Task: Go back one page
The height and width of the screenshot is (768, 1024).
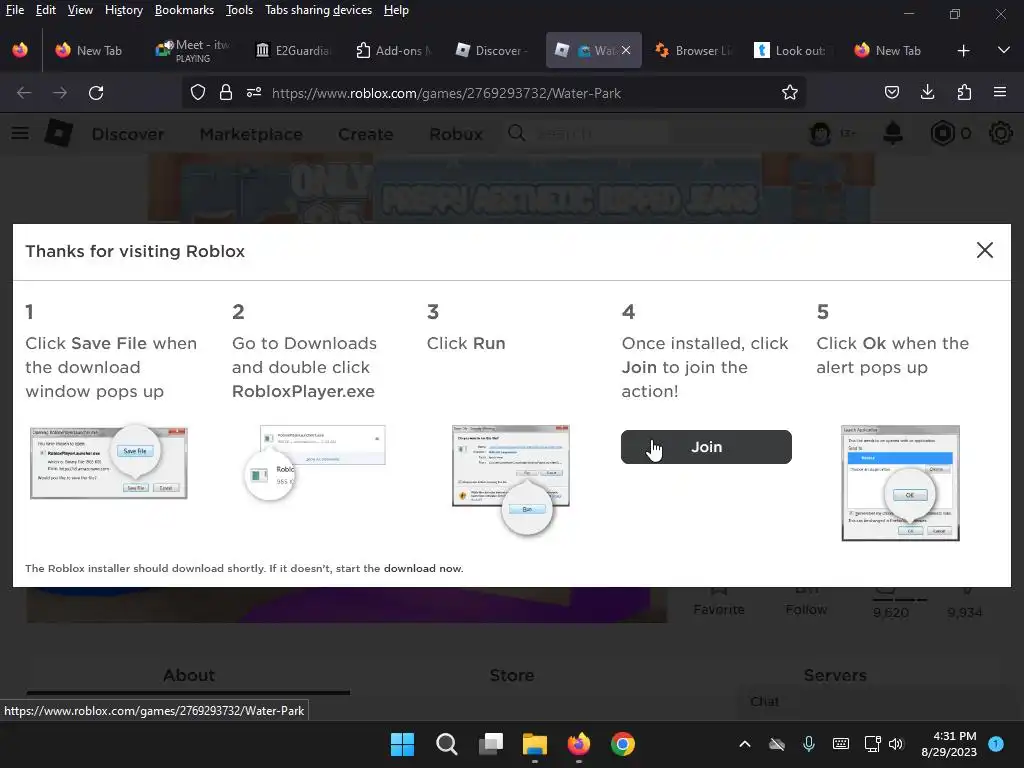Action: (24, 93)
